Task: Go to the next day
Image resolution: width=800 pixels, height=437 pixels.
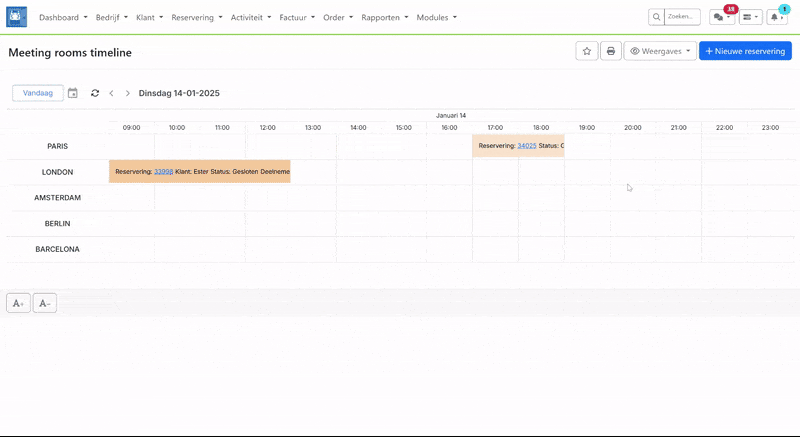Action: [x=128, y=93]
